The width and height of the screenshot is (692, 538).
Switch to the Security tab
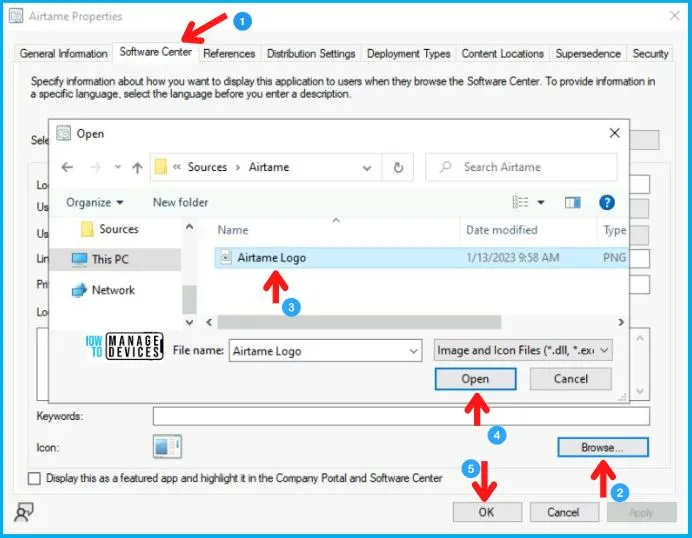tap(650, 53)
